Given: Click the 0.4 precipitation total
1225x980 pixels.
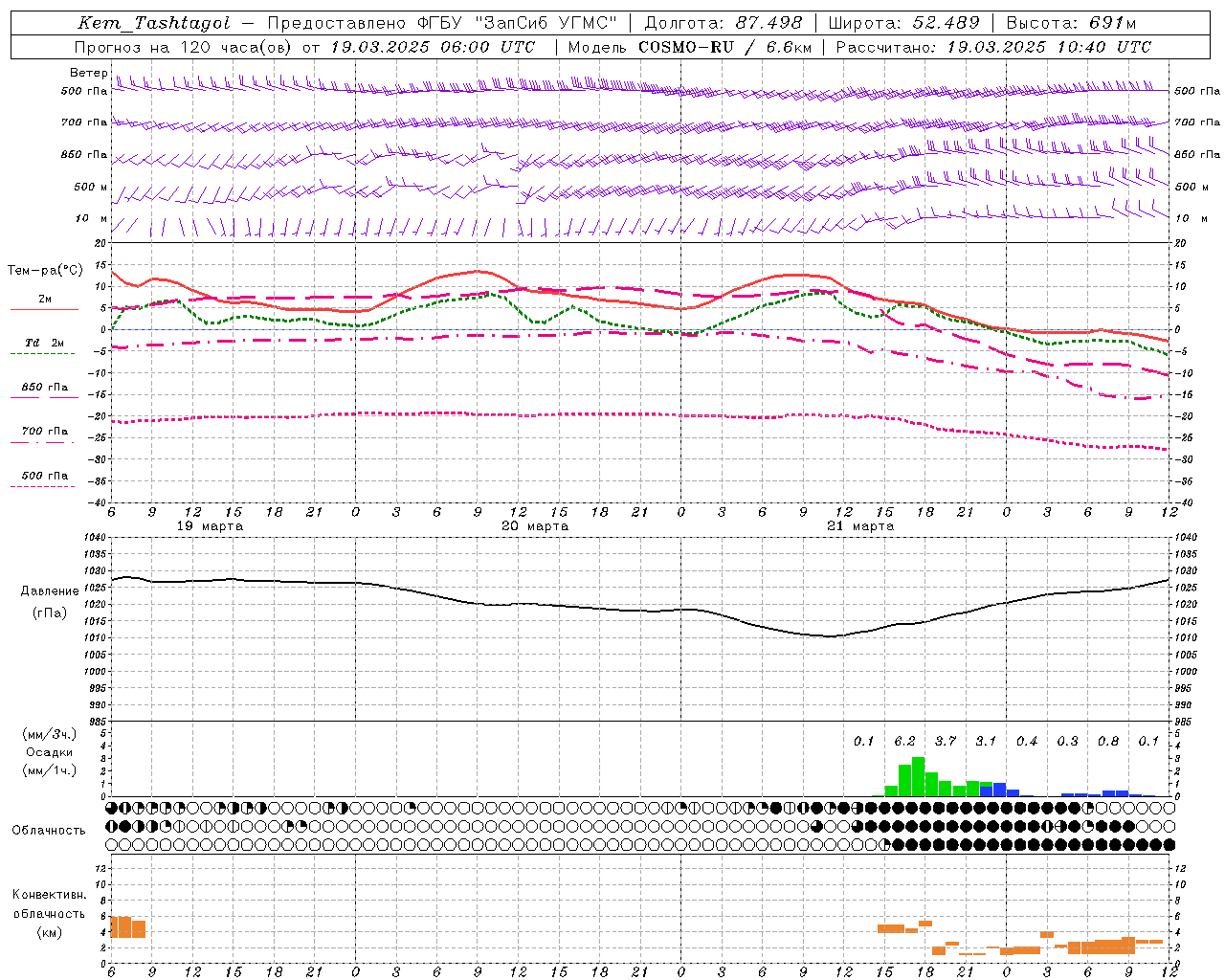Looking at the screenshot, I should [x=1027, y=742].
